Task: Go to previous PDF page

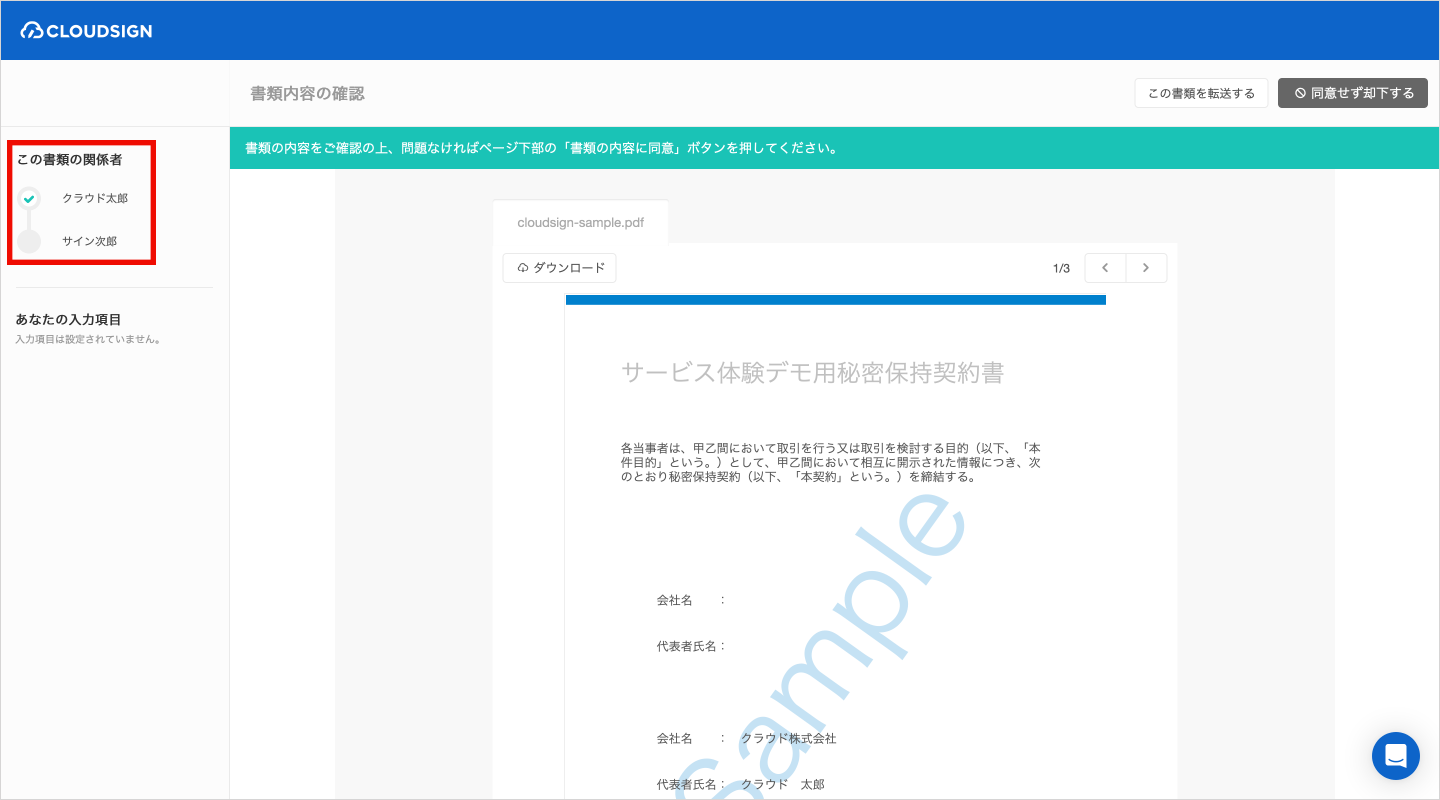Action: point(1105,268)
